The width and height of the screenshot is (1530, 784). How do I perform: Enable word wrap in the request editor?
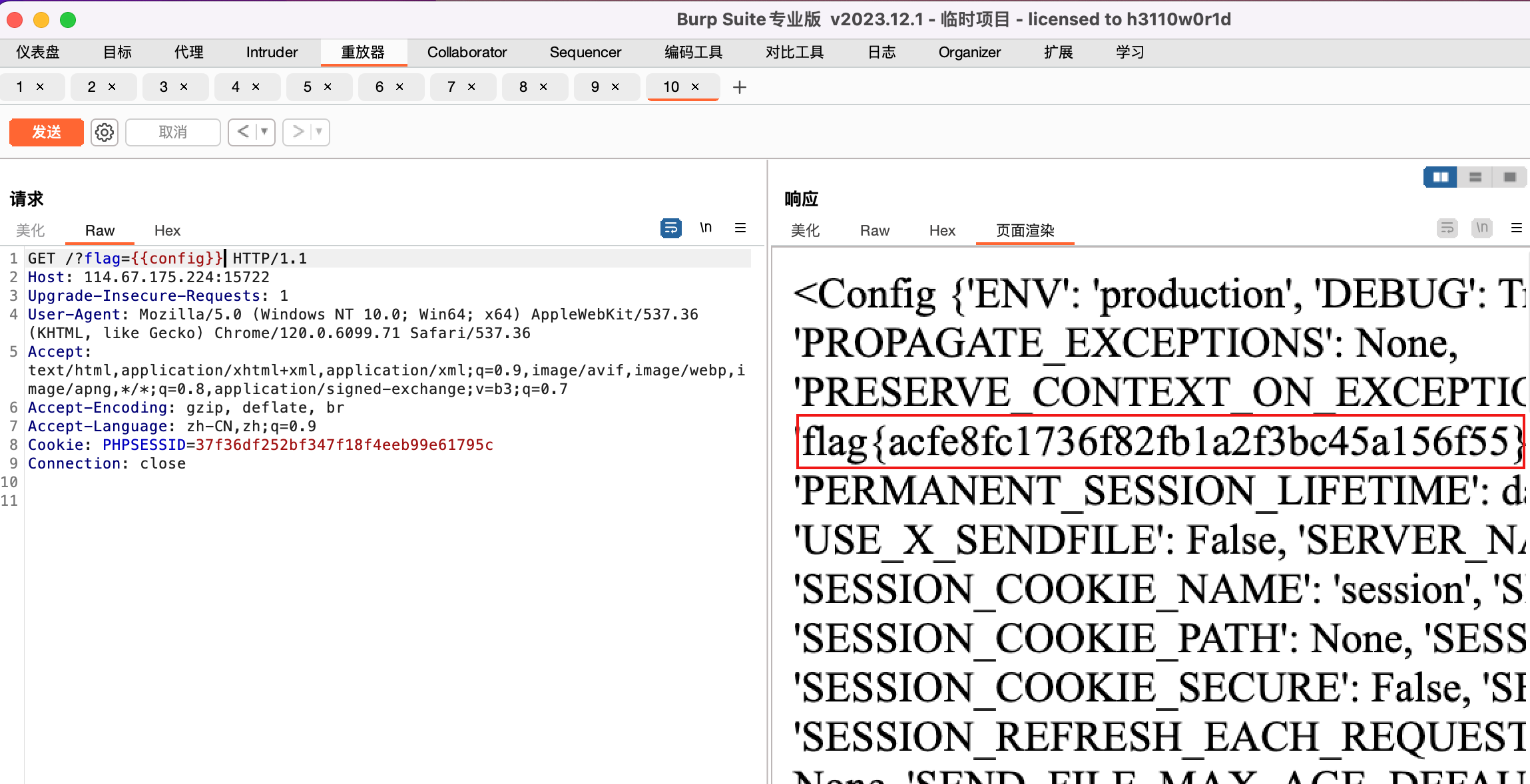pos(670,228)
